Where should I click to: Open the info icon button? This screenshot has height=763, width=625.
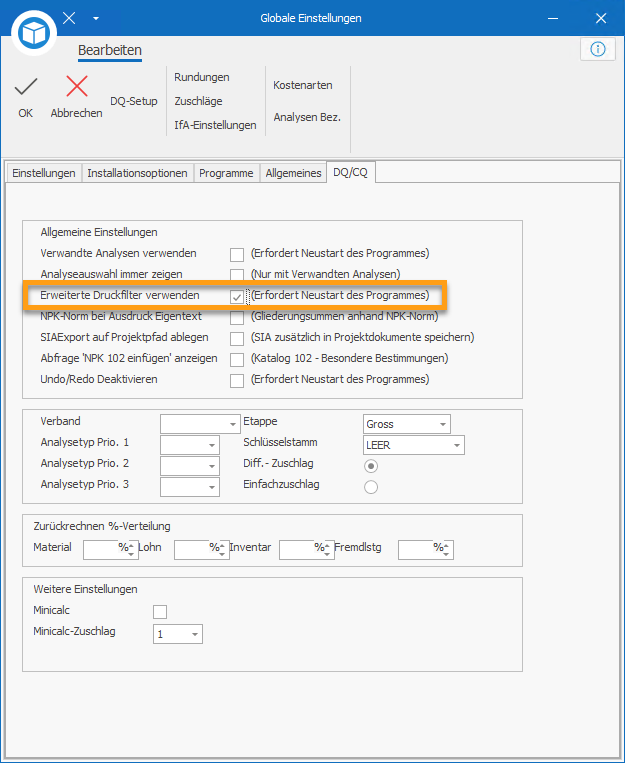[597, 49]
